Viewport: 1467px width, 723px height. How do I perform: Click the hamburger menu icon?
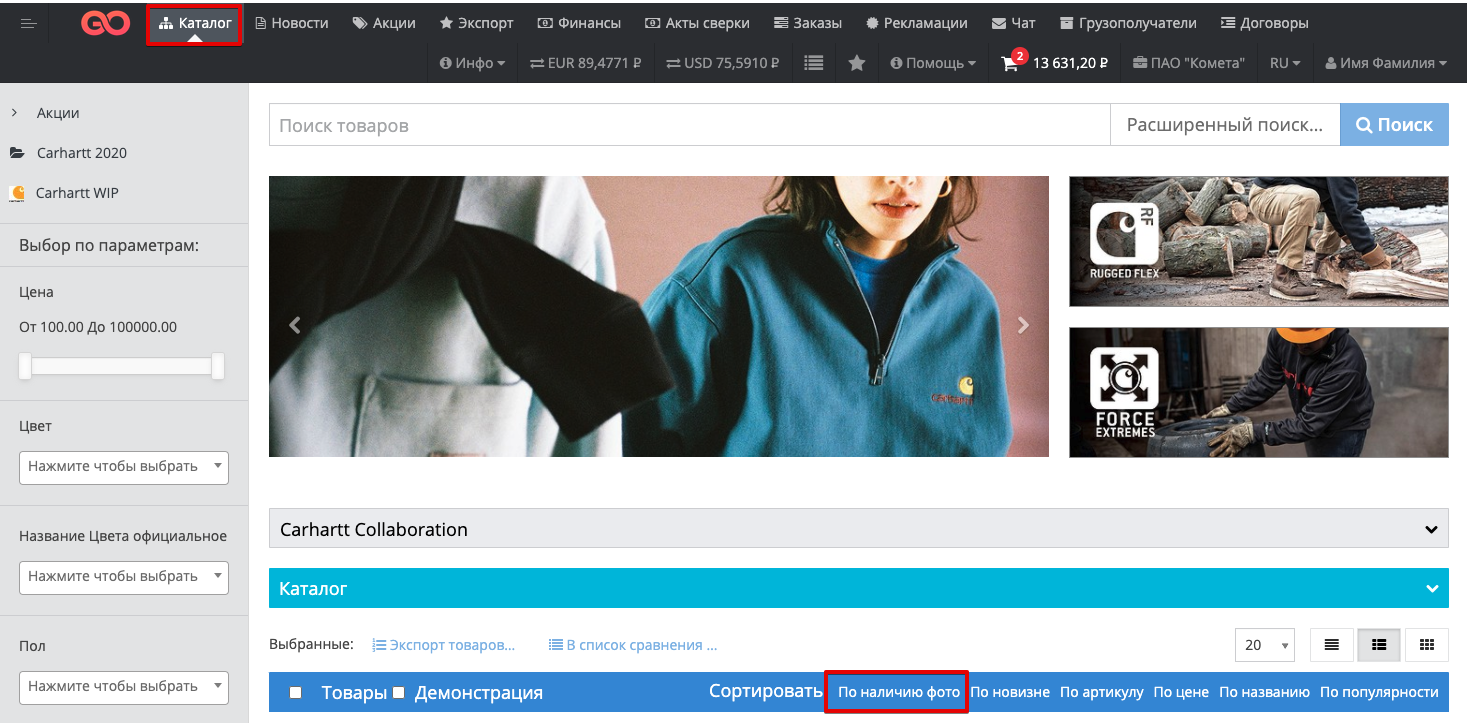click(28, 23)
